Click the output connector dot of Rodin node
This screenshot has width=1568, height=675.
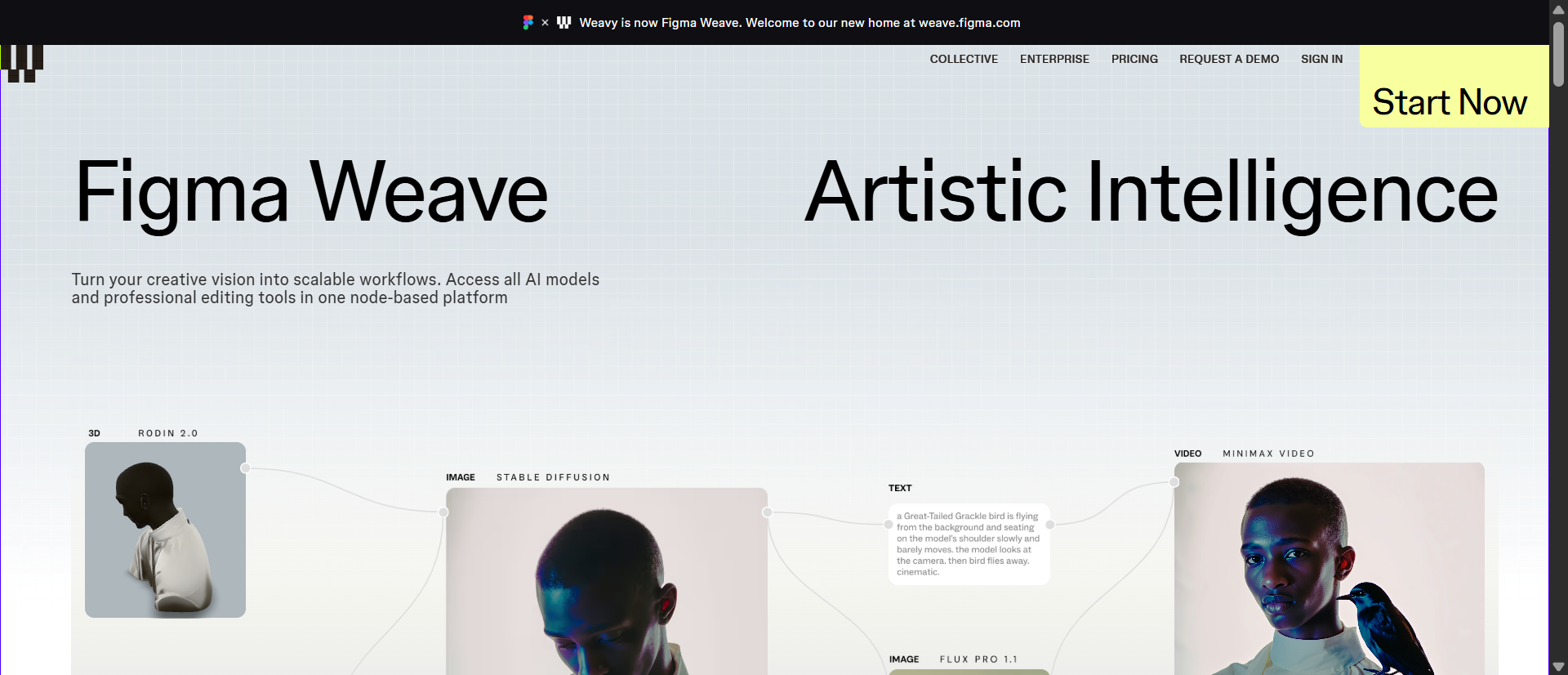click(x=245, y=468)
